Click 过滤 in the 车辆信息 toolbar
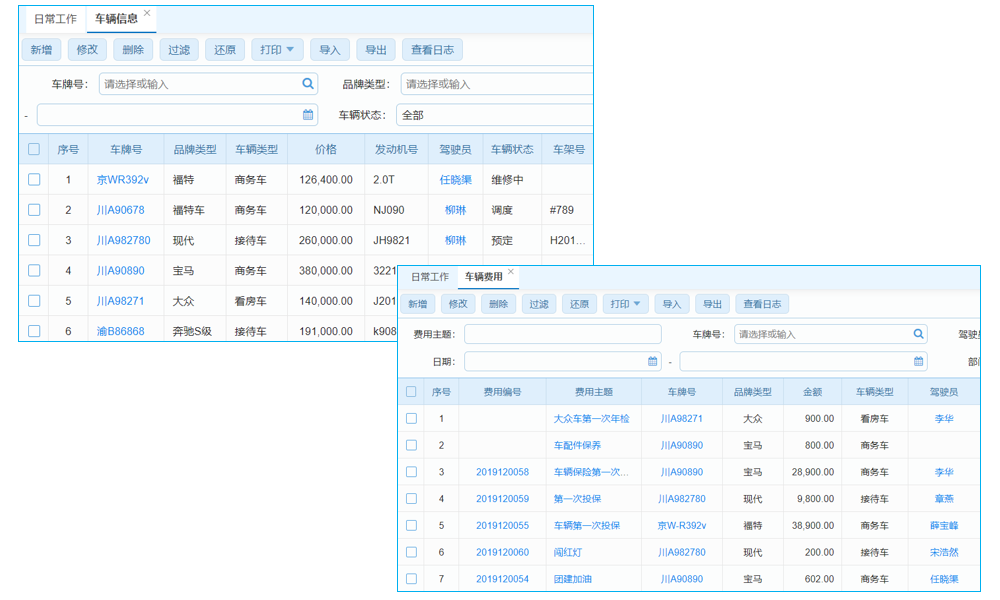 tap(178, 48)
